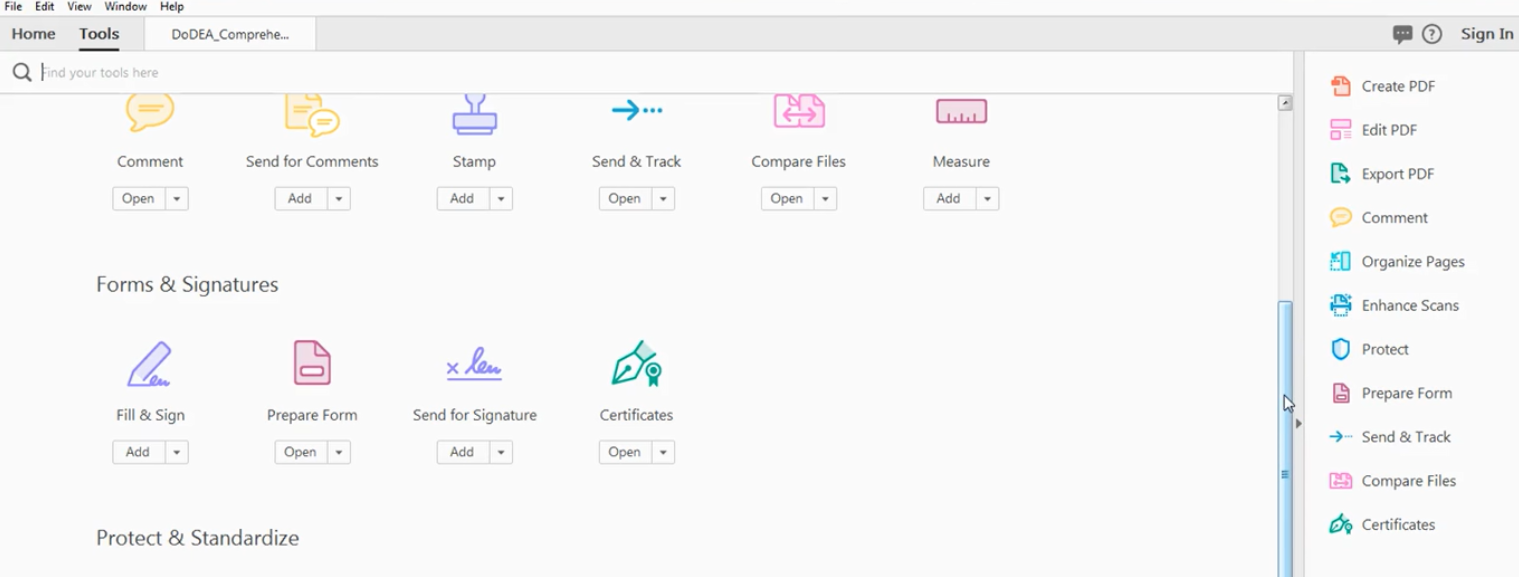Switch to the DoDEA_Comprehe... document tab
The height and width of the screenshot is (577, 1519).
(x=230, y=34)
